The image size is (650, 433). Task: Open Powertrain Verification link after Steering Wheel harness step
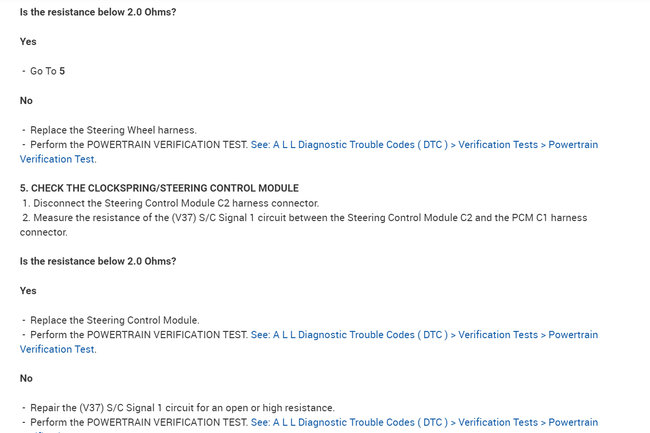424,145
